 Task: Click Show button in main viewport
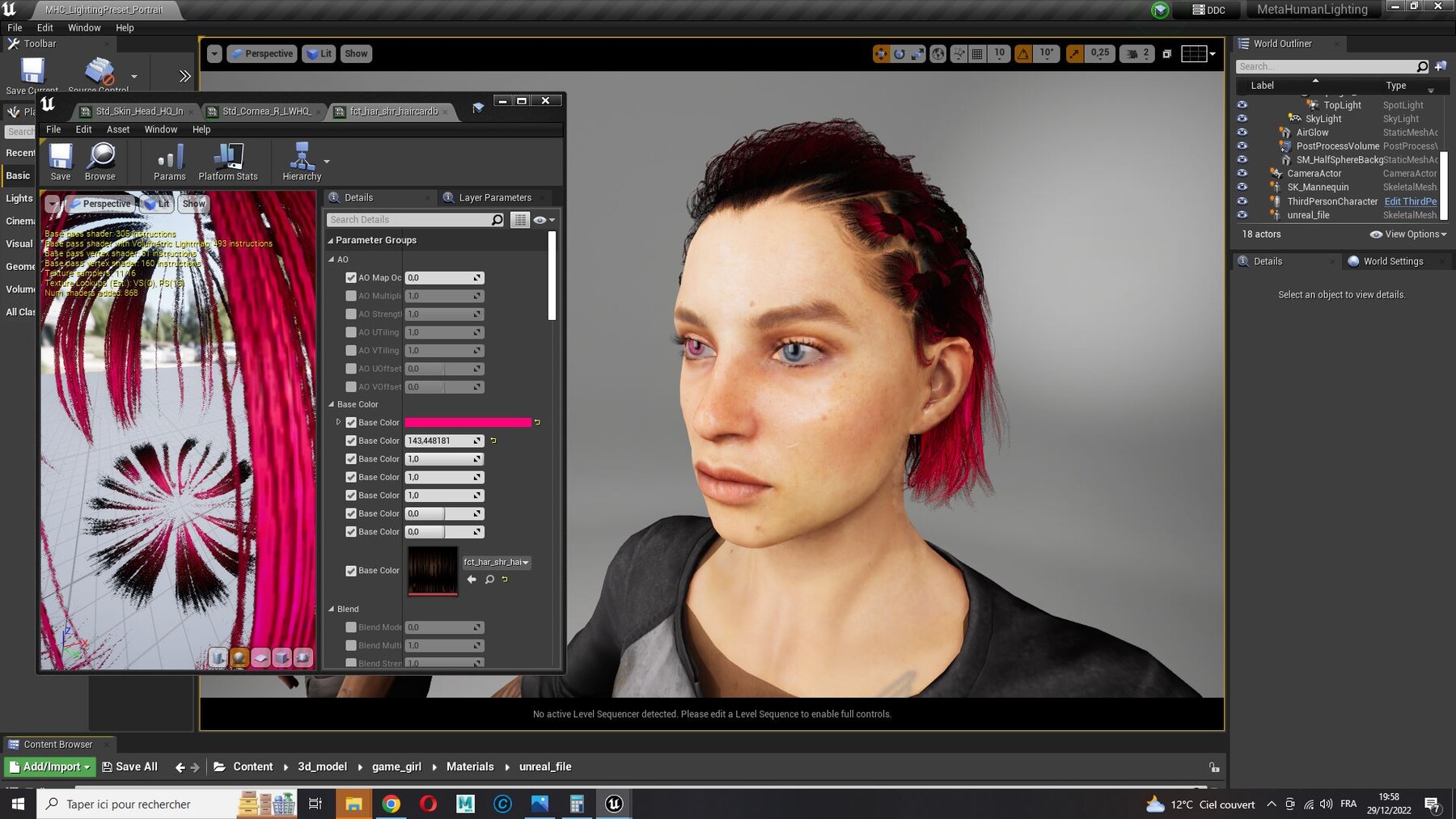click(x=356, y=53)
